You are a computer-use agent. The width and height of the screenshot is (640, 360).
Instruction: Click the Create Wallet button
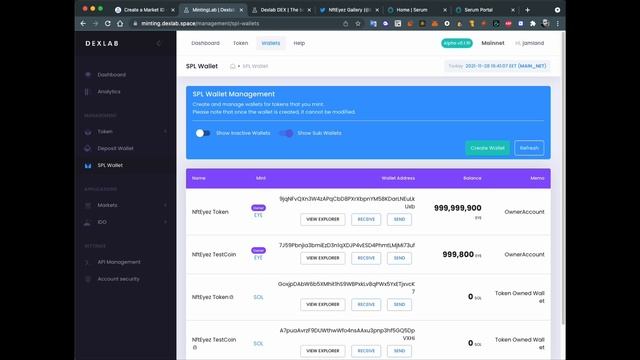[487, 148]
